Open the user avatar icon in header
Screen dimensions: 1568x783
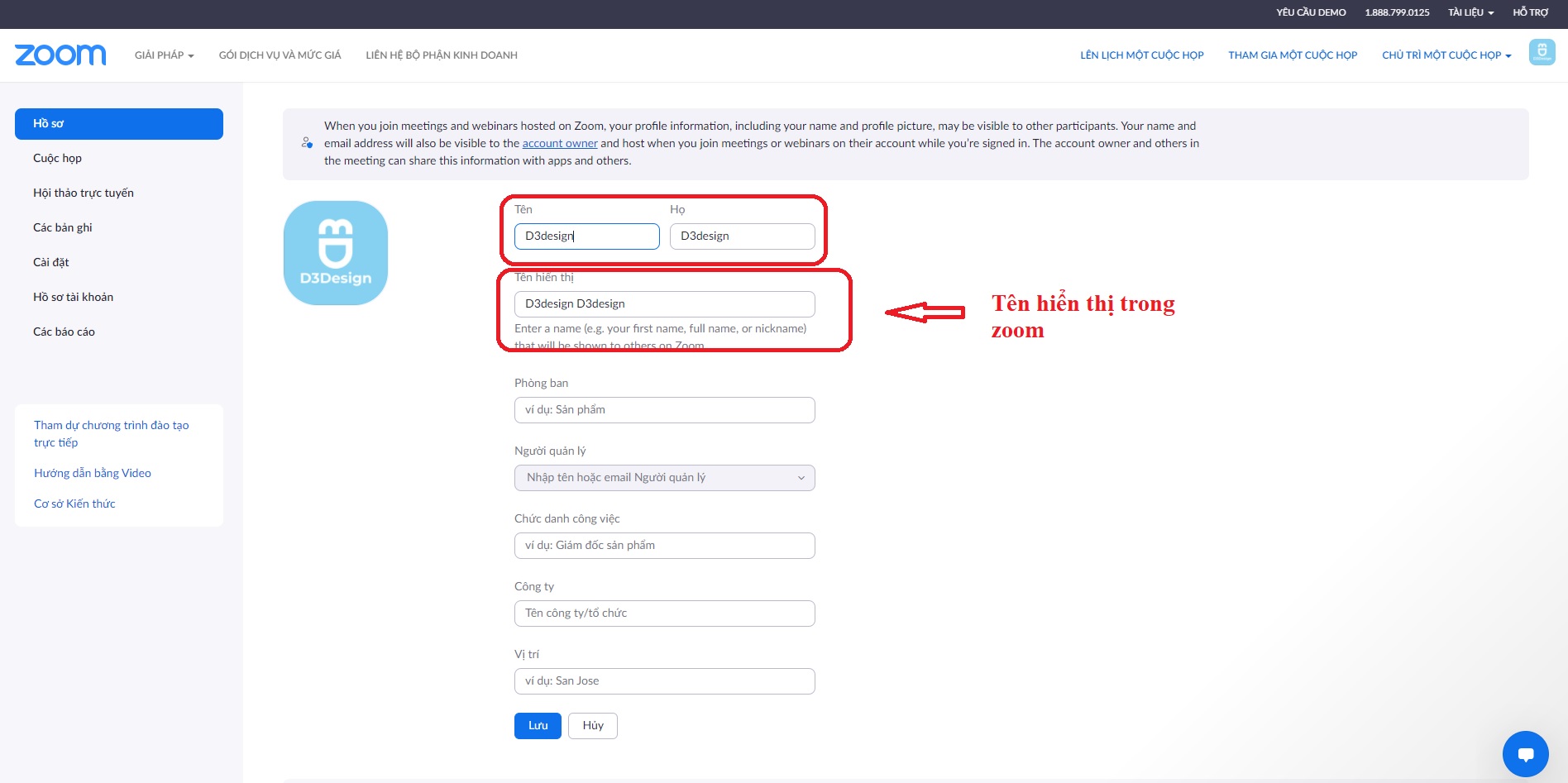[x=1542, y=52]
